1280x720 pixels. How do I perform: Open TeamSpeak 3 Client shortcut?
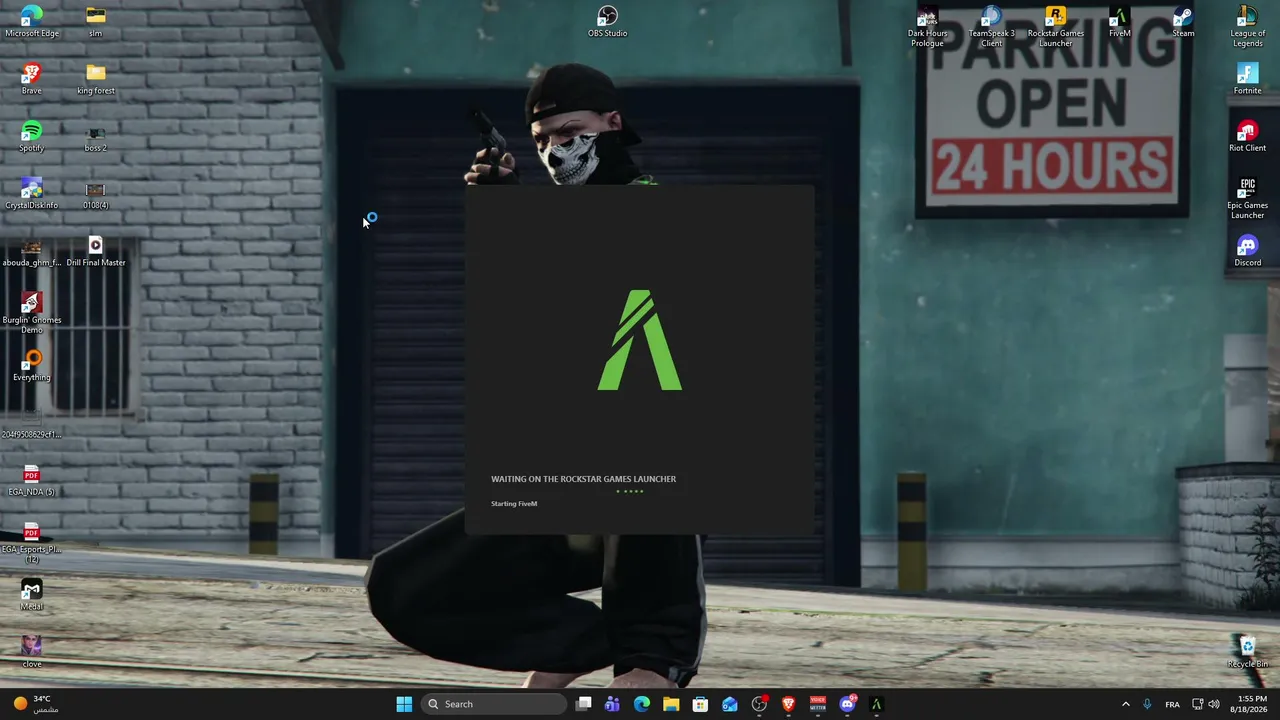point(992,26)
